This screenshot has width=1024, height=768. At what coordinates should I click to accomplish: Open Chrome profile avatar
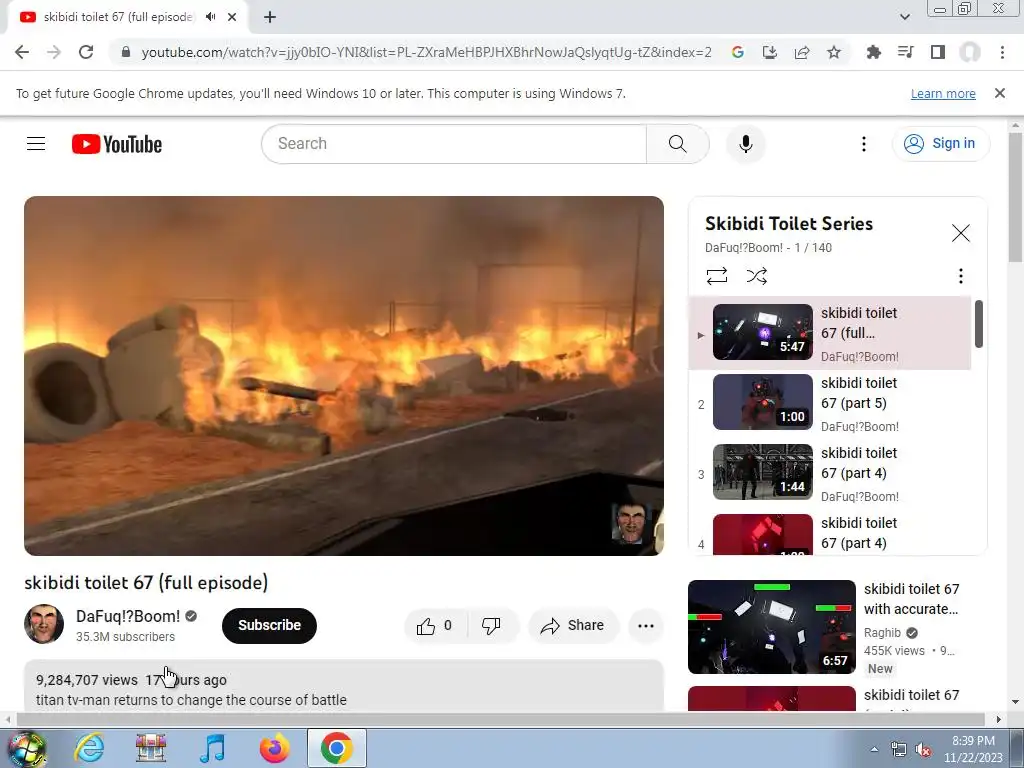(970, 52)
